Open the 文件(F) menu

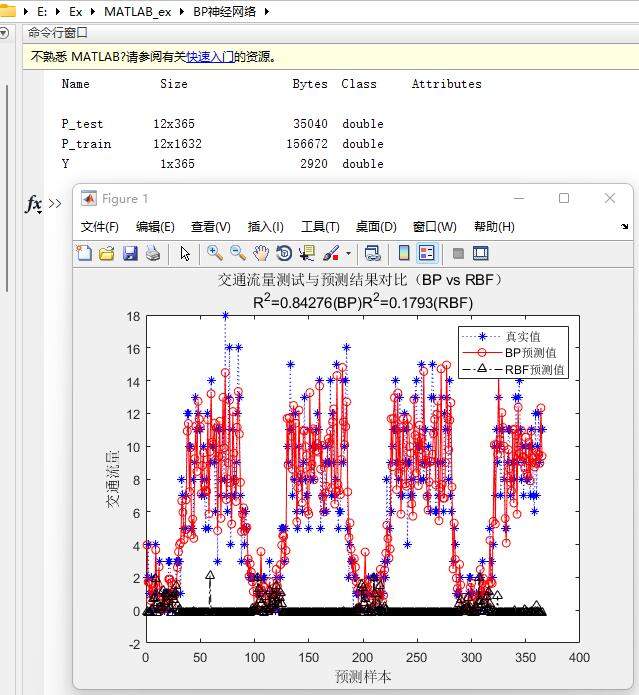pyautogui.click(x=99, y=227)
